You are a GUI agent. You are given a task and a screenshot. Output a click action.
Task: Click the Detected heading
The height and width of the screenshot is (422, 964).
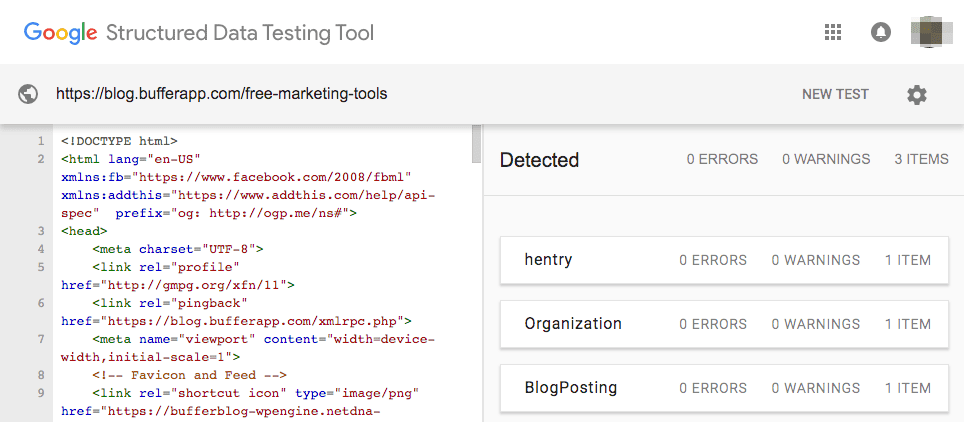pos(539,160)
